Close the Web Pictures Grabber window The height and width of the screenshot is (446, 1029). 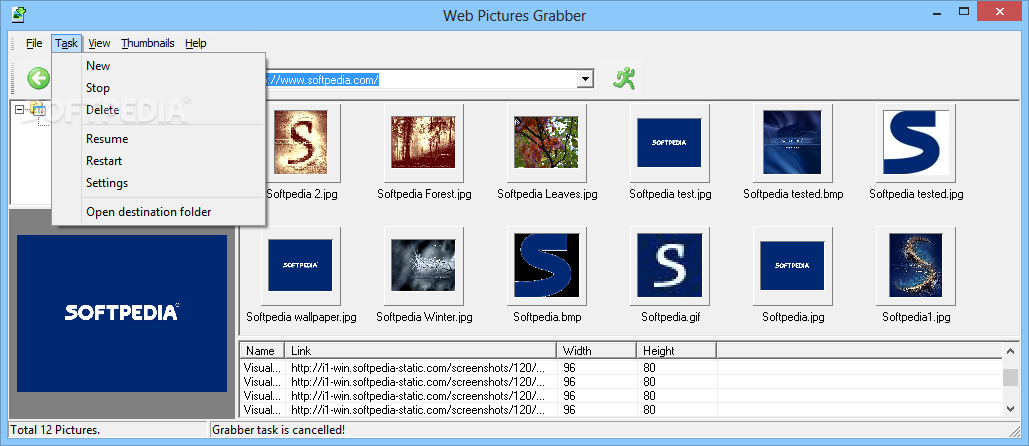pos(999,11)
